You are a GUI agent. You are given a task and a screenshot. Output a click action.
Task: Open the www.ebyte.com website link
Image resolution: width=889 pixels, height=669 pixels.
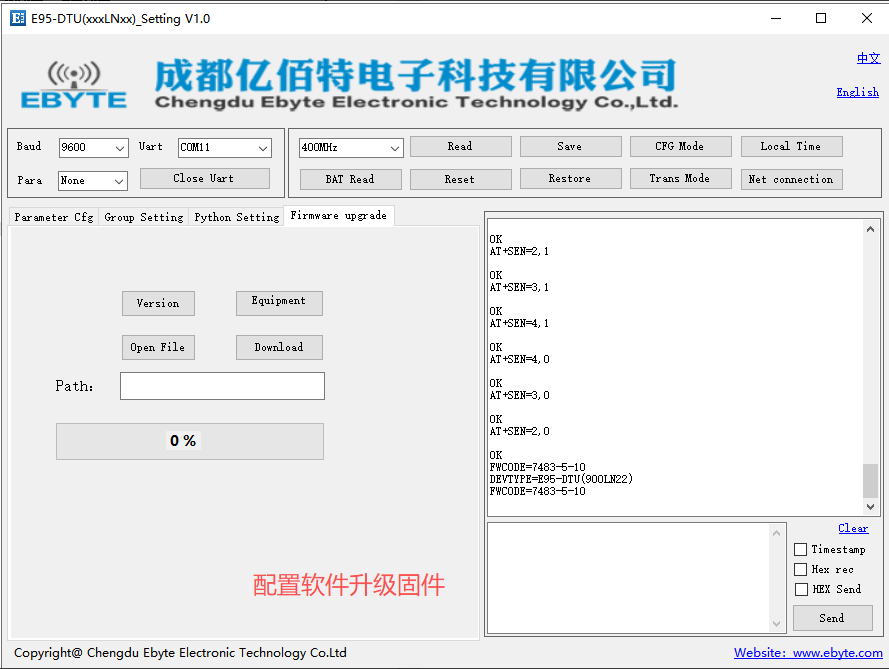click(808, 653)
